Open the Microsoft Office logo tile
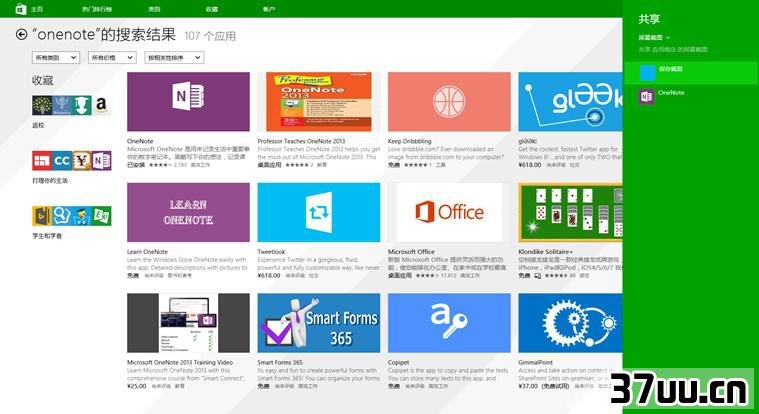Image resolution: width=759 pixels, height=414 pixels. coord(449,212)
